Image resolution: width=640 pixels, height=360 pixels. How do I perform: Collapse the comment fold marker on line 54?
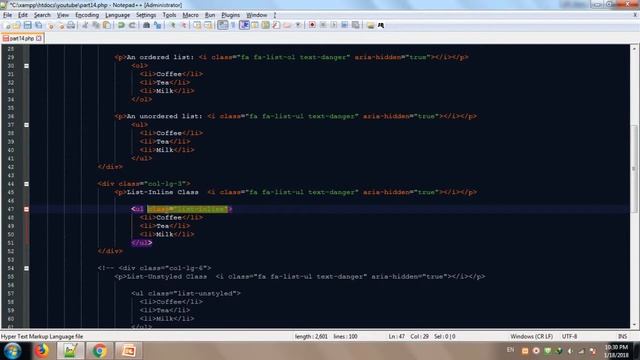(26, 268)
